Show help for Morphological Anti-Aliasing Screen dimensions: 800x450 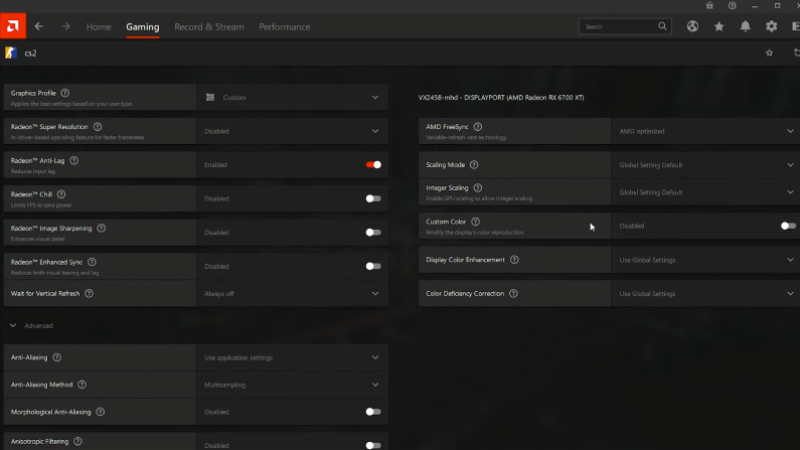point(101,412)
